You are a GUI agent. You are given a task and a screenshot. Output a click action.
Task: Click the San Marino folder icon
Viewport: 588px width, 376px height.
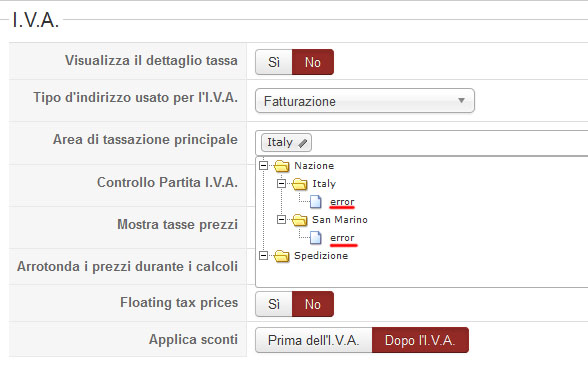point(300,220)
